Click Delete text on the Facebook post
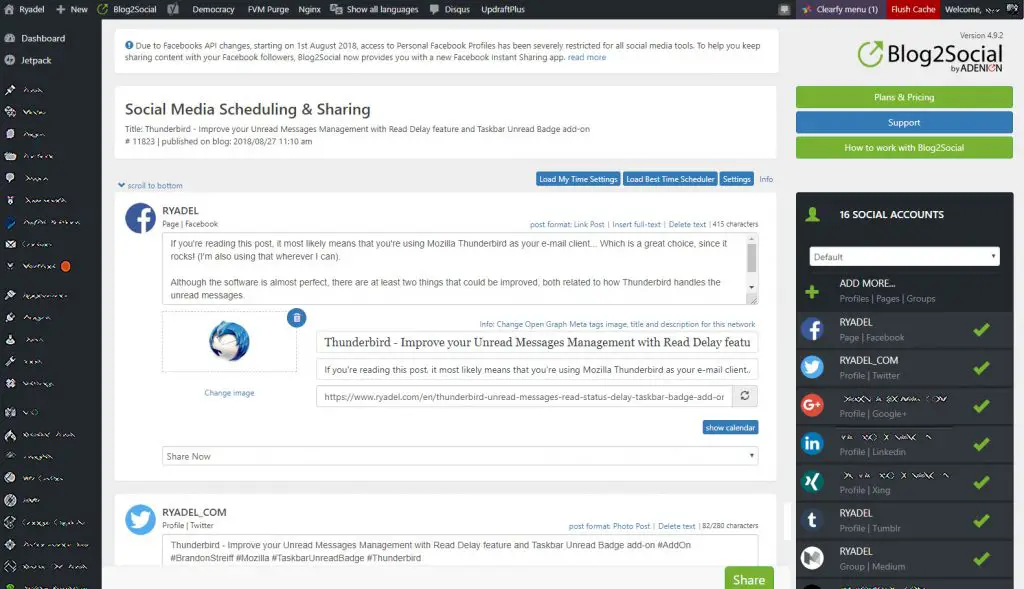 pyautogui.click(x=687, y=224)
